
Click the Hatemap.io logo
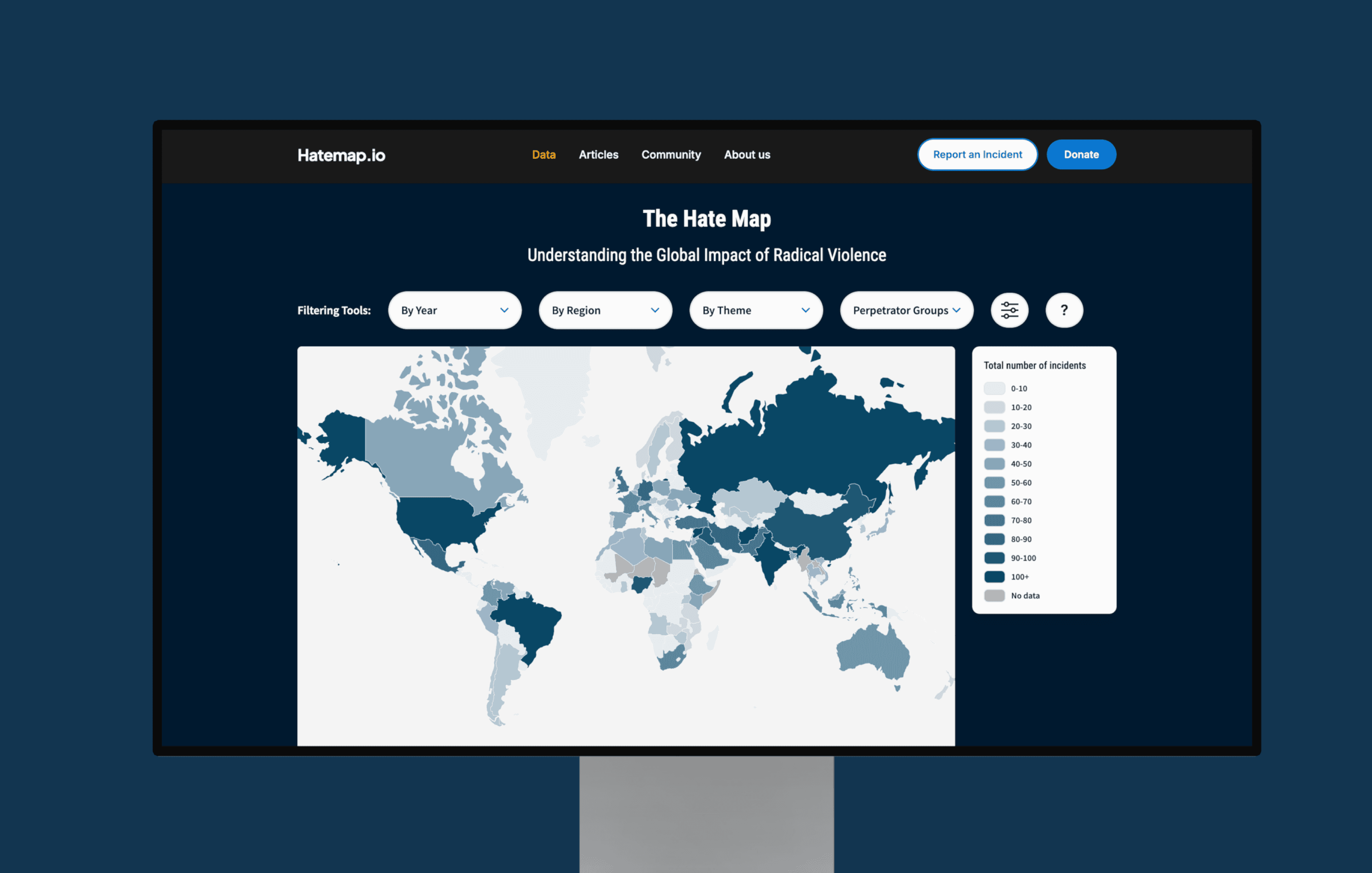pos(341,155)
